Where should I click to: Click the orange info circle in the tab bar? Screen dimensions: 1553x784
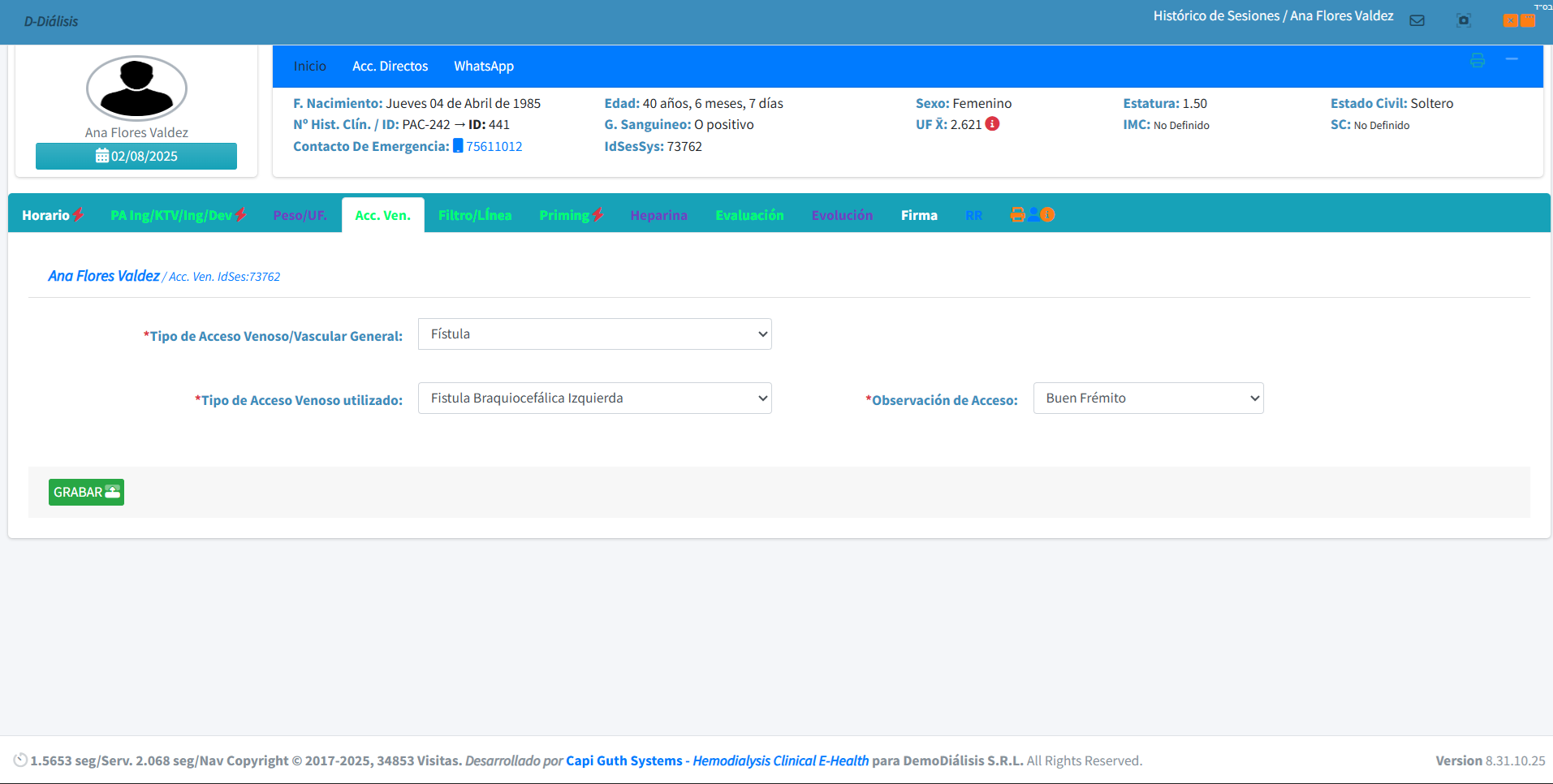coord(1048,215)
